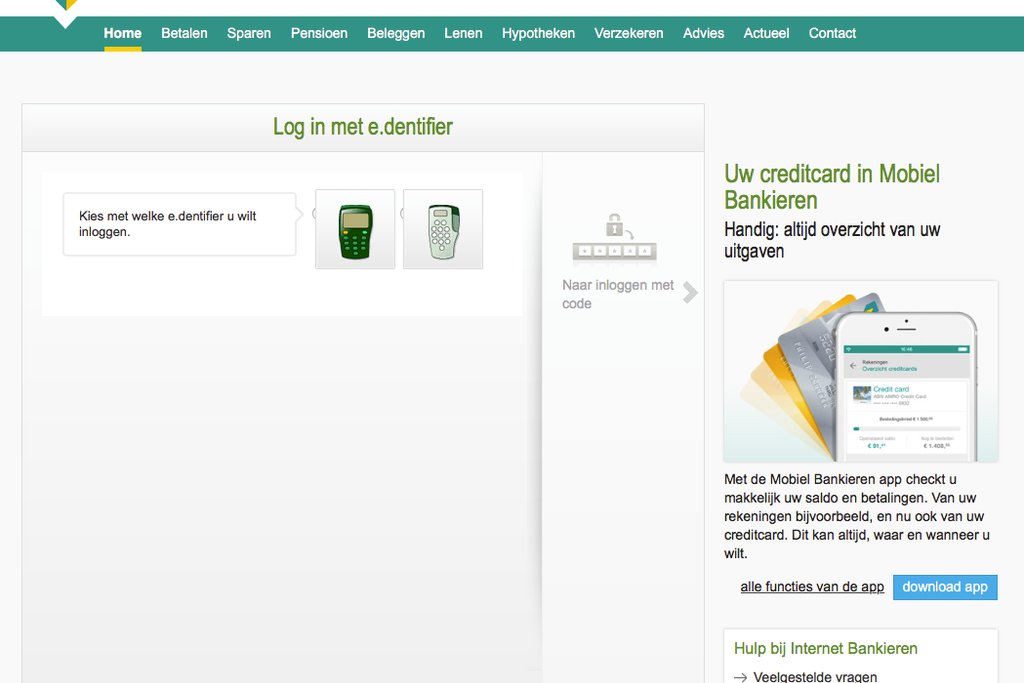Click the chevron beside Naar inloggen met code
Viewport: 1024px width, 683px height.
tap(690, 292)
